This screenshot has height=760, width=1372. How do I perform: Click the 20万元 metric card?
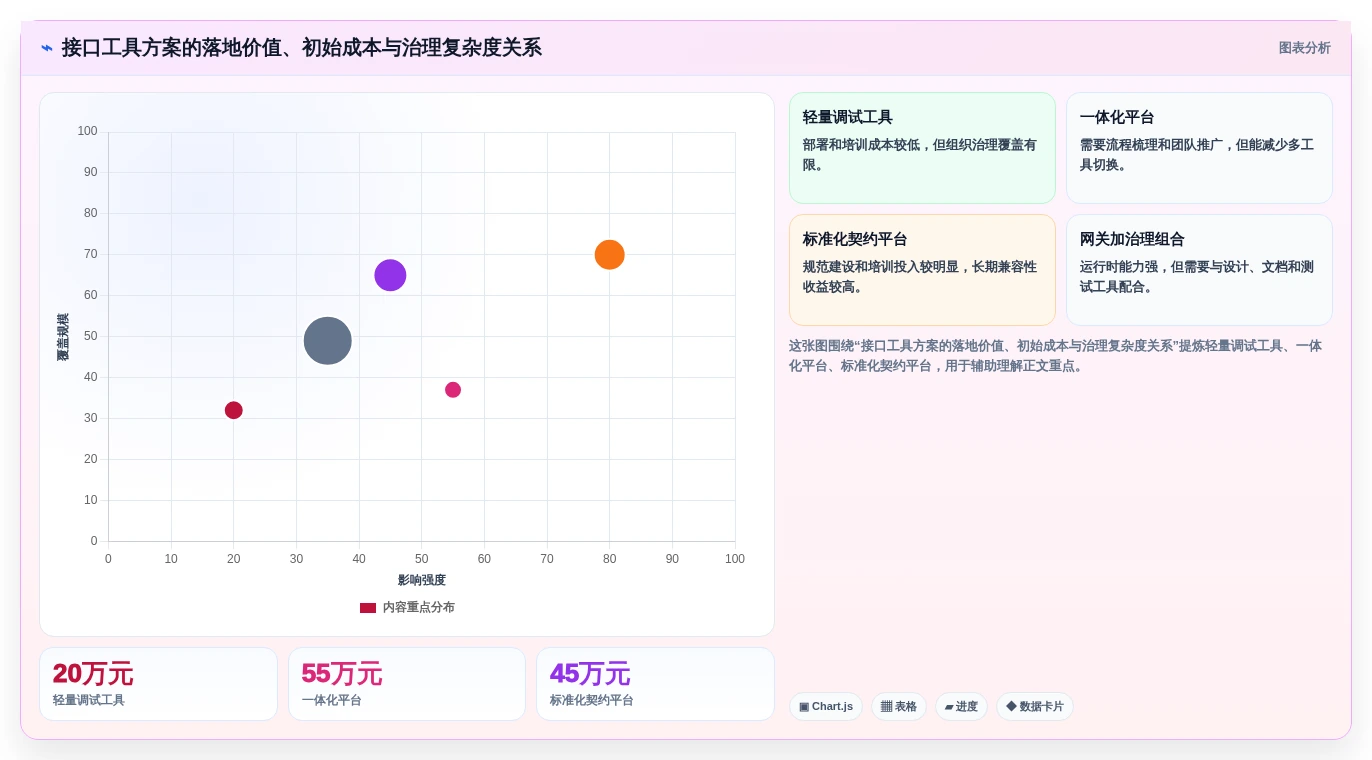158,684
